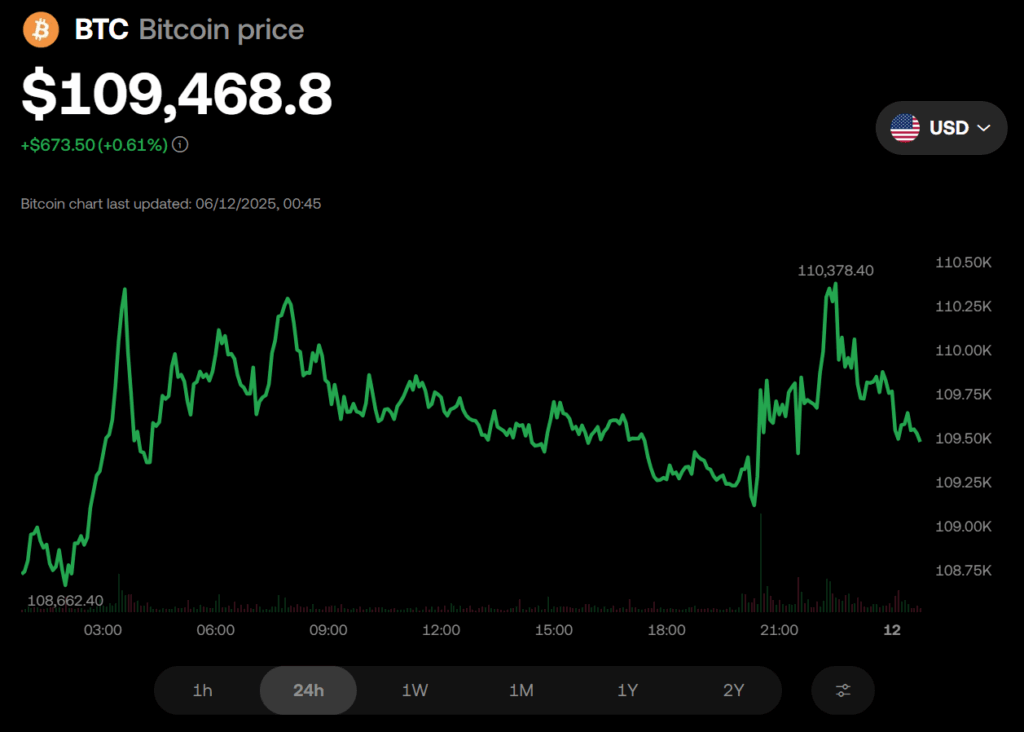Click the Bitcoin price heading

[221, 30]
